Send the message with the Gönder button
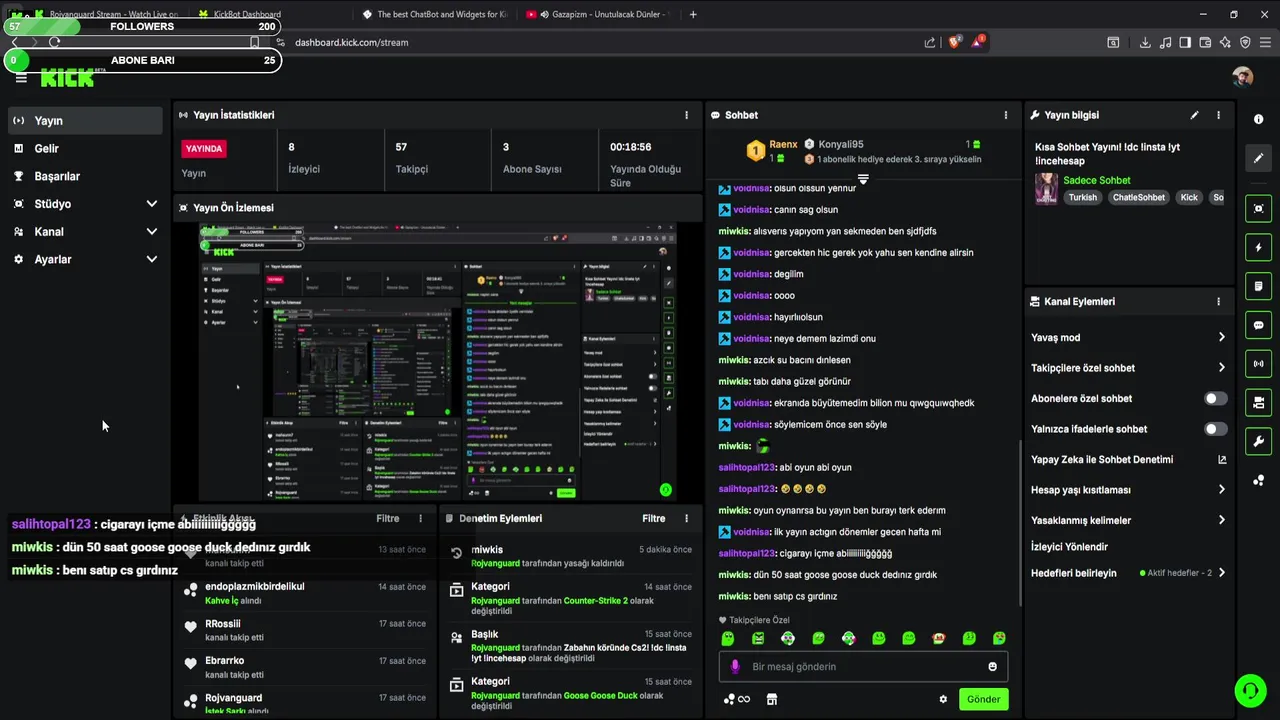1280x720 pixels. pos(983,699)
